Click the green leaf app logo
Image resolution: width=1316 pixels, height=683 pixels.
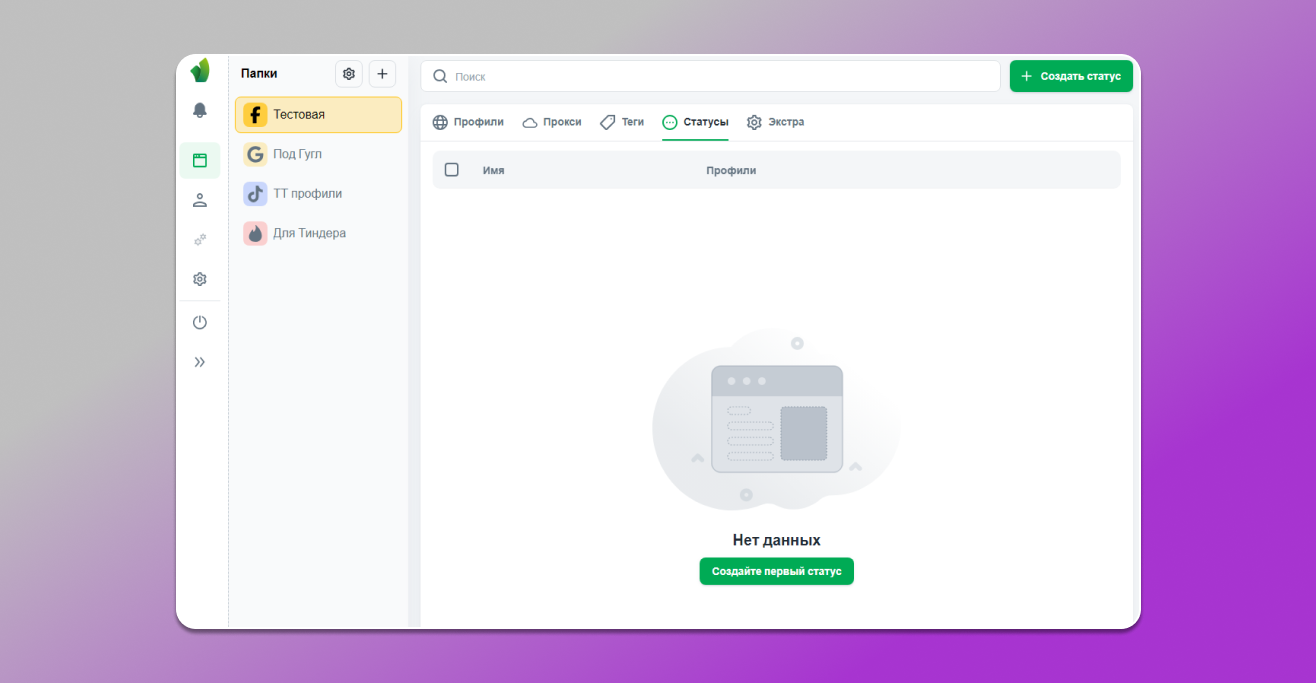(x=200, y=71)
